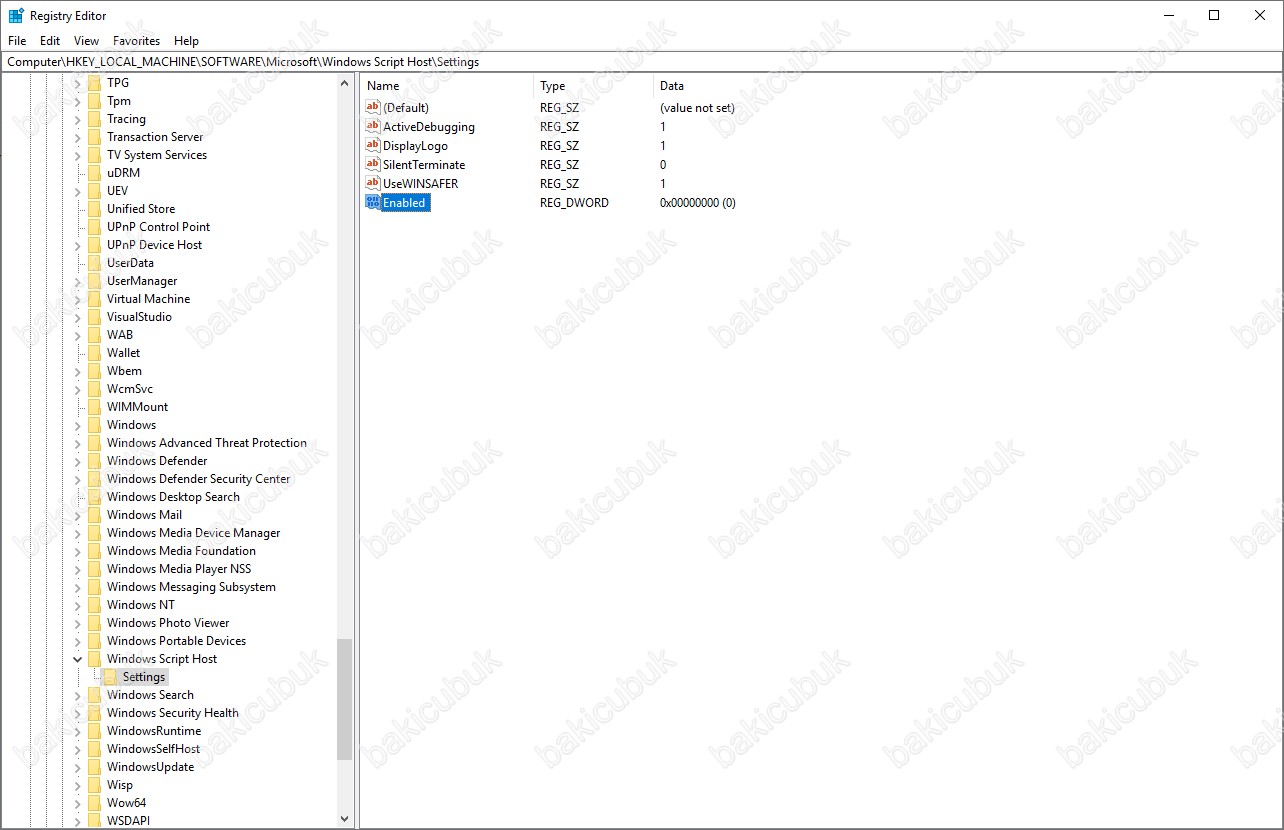The width and height of the screenshot is (1284, 830).
Task: Click the string icon beside (Default) value
Action: coord(373,108)
